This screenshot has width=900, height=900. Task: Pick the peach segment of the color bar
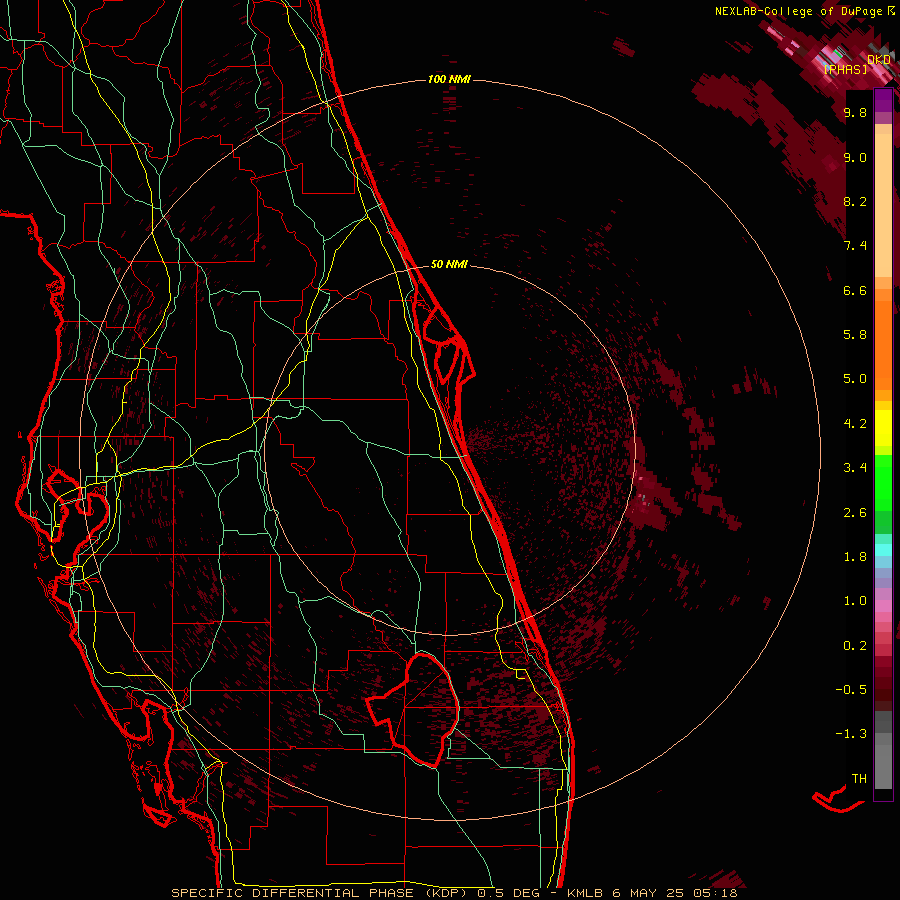click(883, 207)
